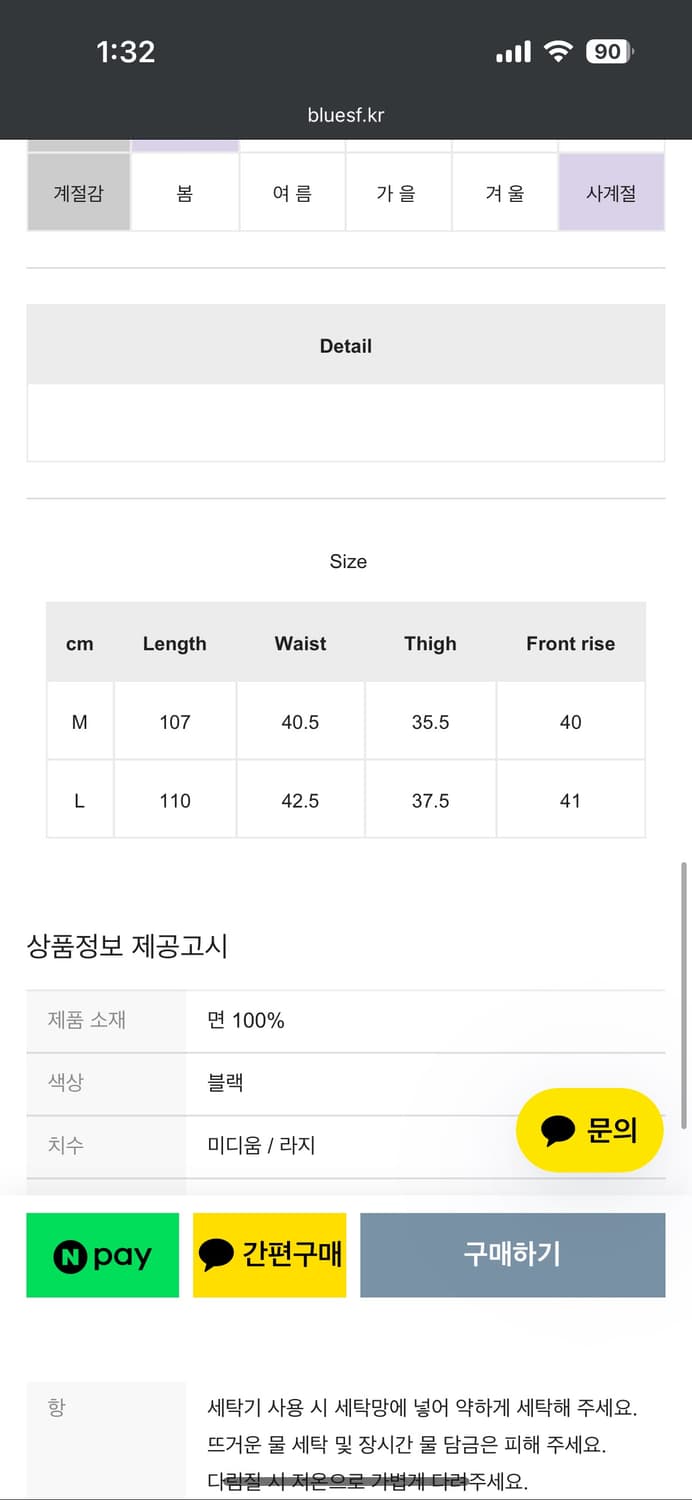The height and width of the screenshot is (1500, 692).
Task: Tap the 간편구매 quick purchase button
Action: pyautogui.click(x=269, y=1254)
